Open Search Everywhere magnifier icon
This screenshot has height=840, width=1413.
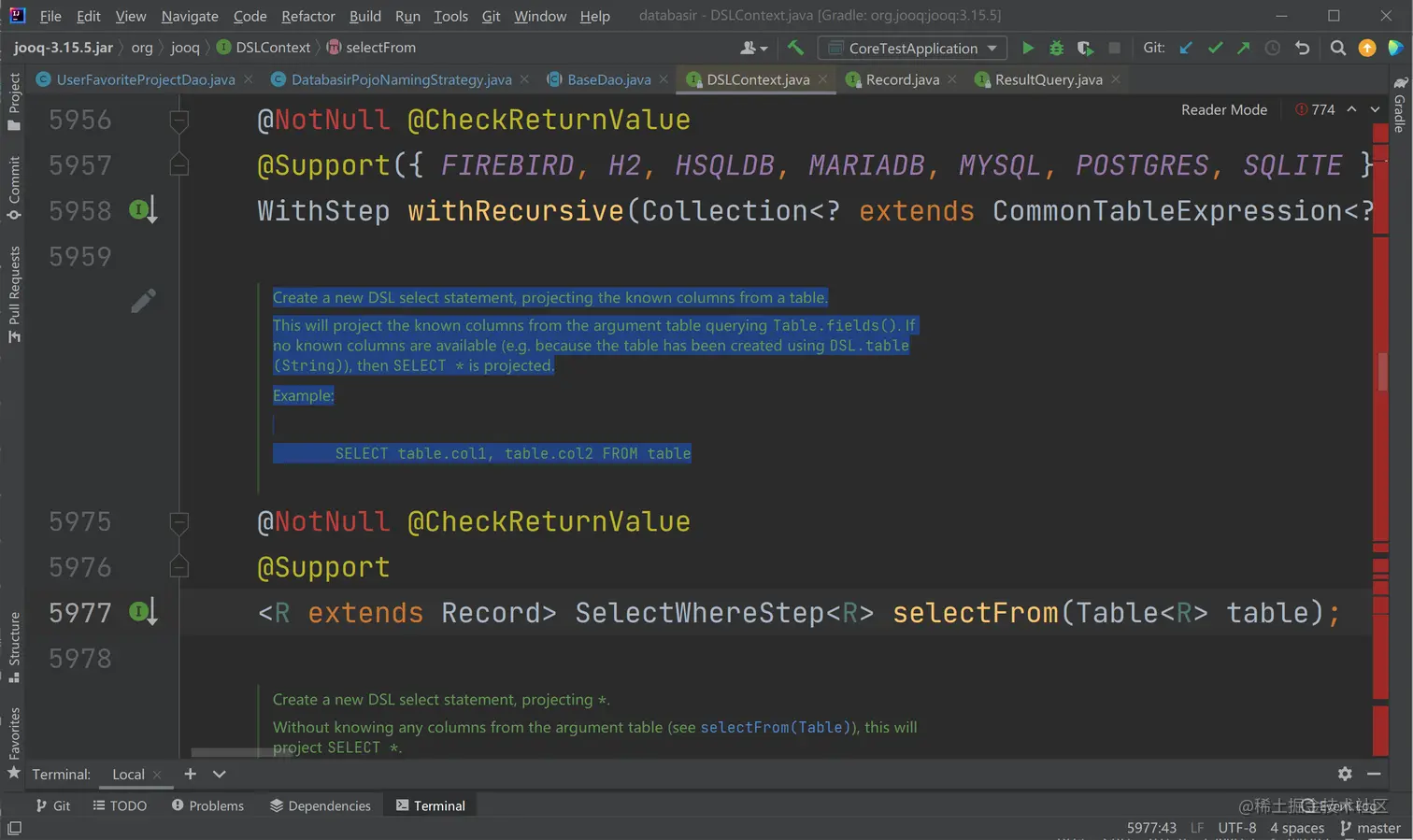(1338, 48)
